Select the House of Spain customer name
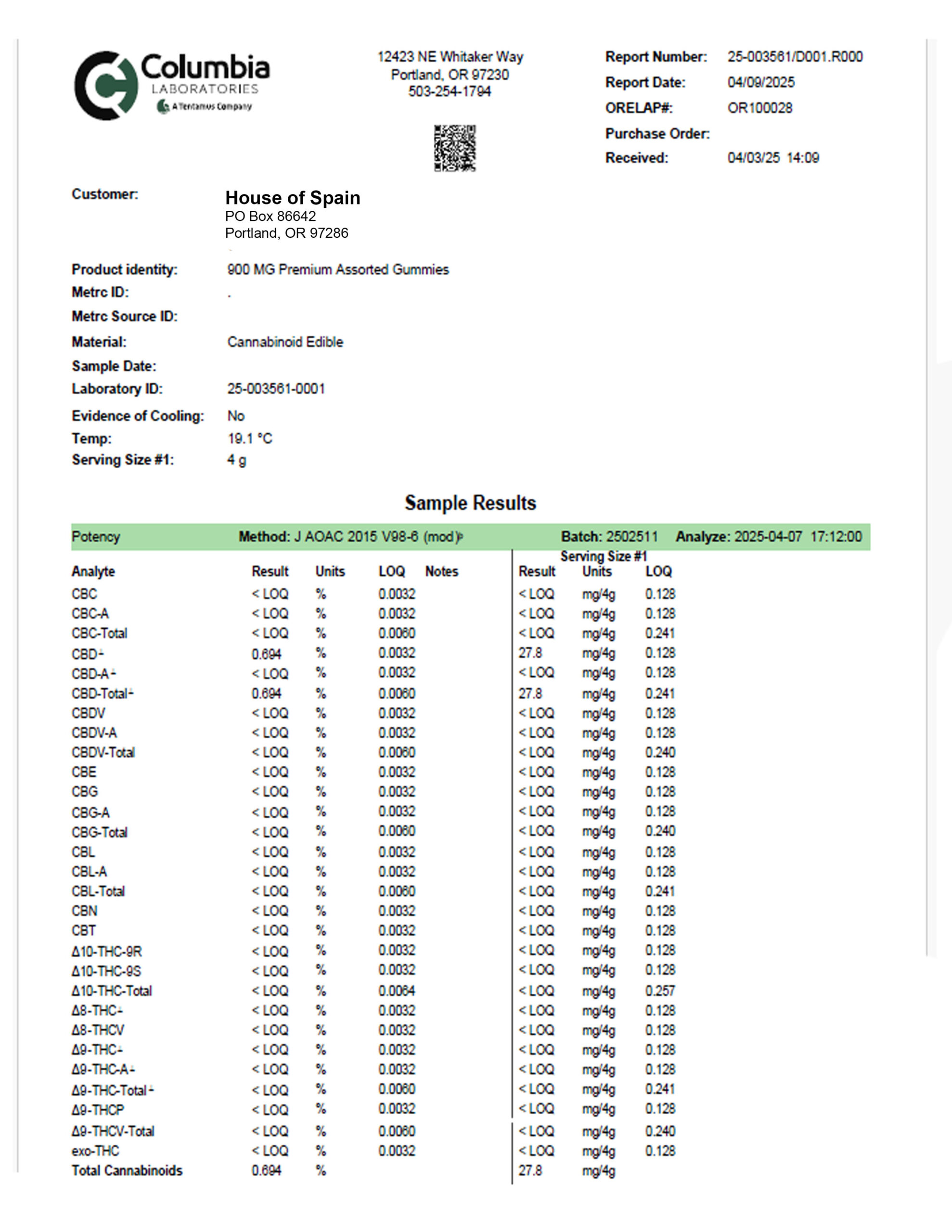The image size is (952, 1232). tap(292, 198)
